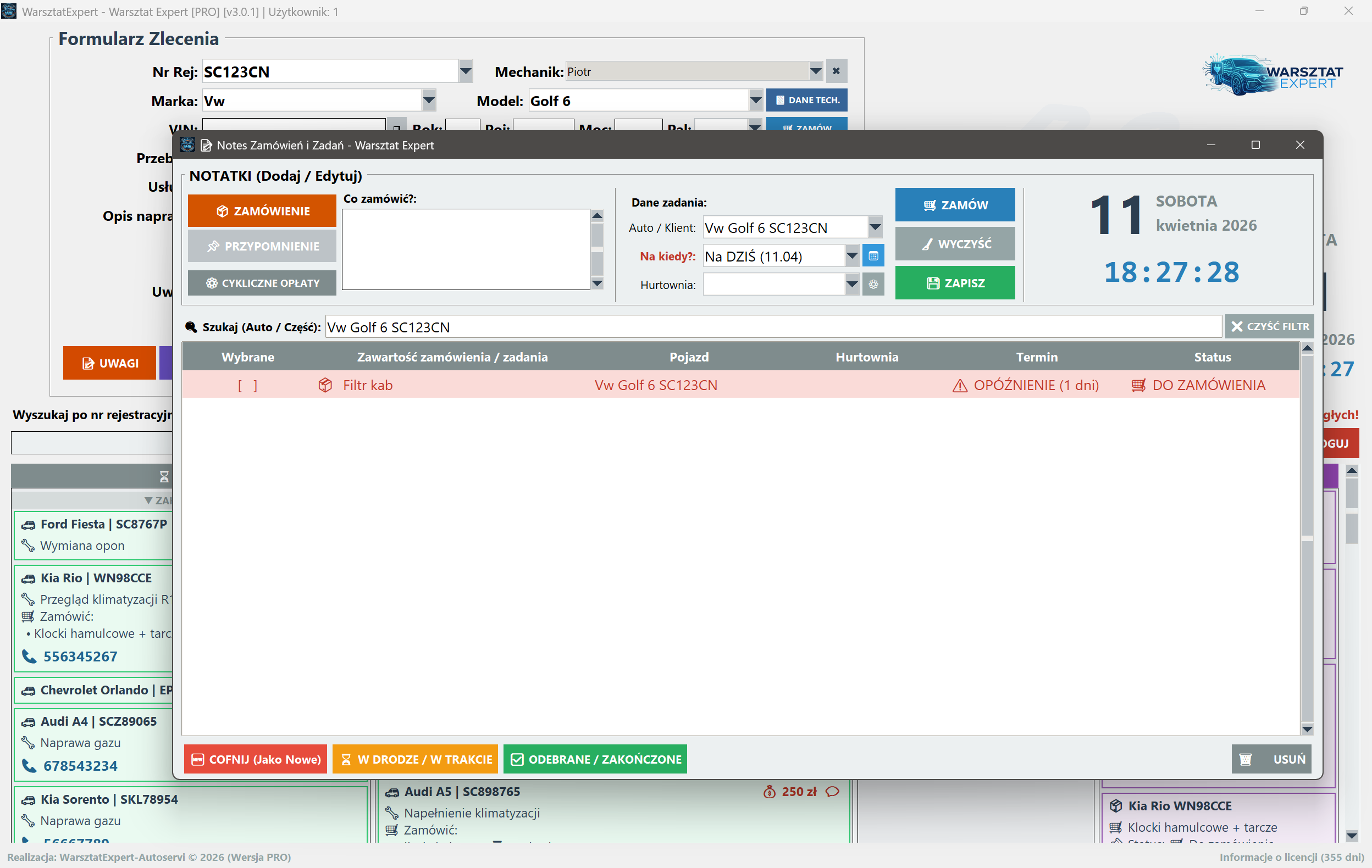Click the hourglass icon in left panel header
Image resolution: width=1372 pixels, height=868 pixels.
pos(164,476)
